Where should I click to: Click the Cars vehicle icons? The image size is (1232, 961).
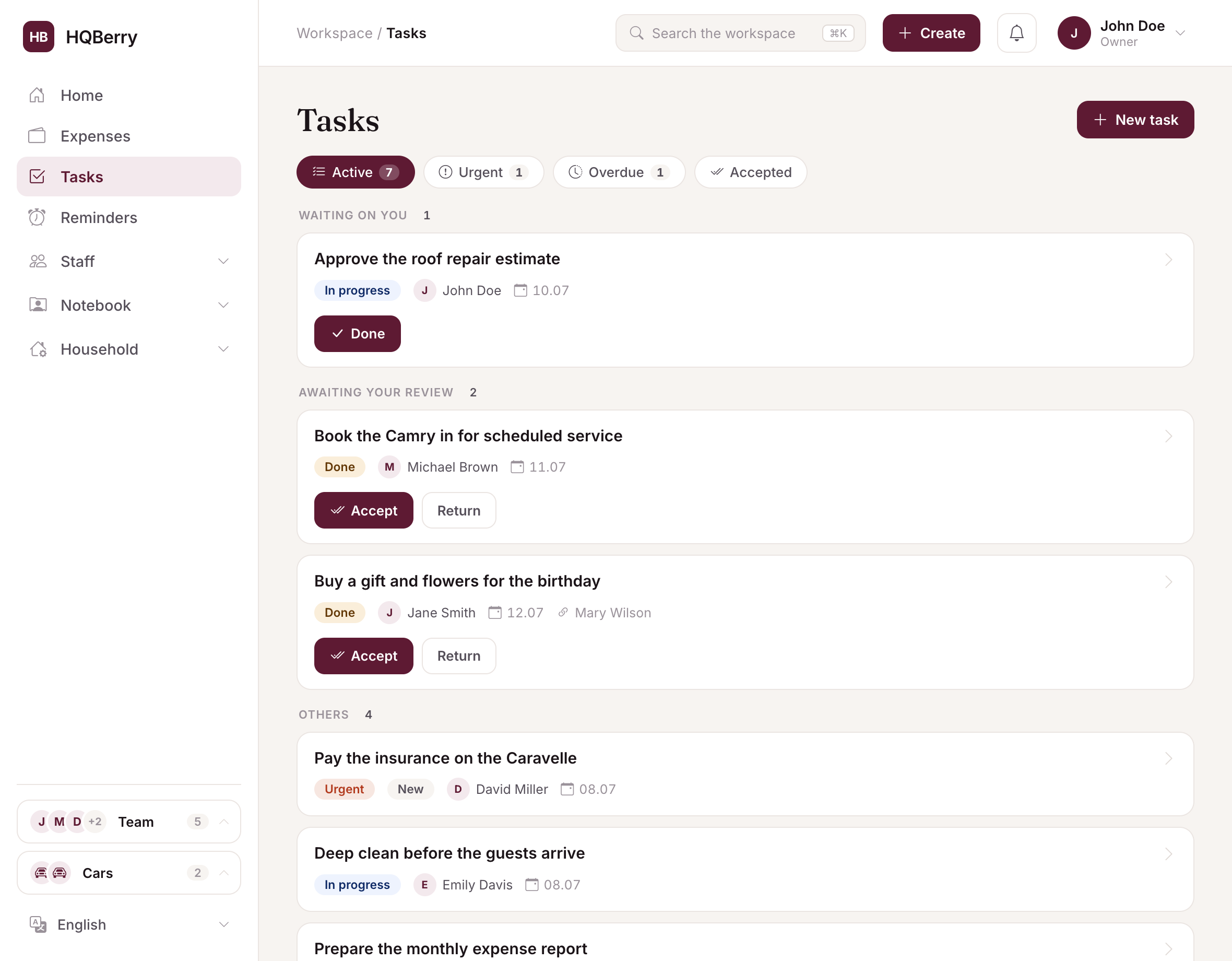(x=50, y=874)
